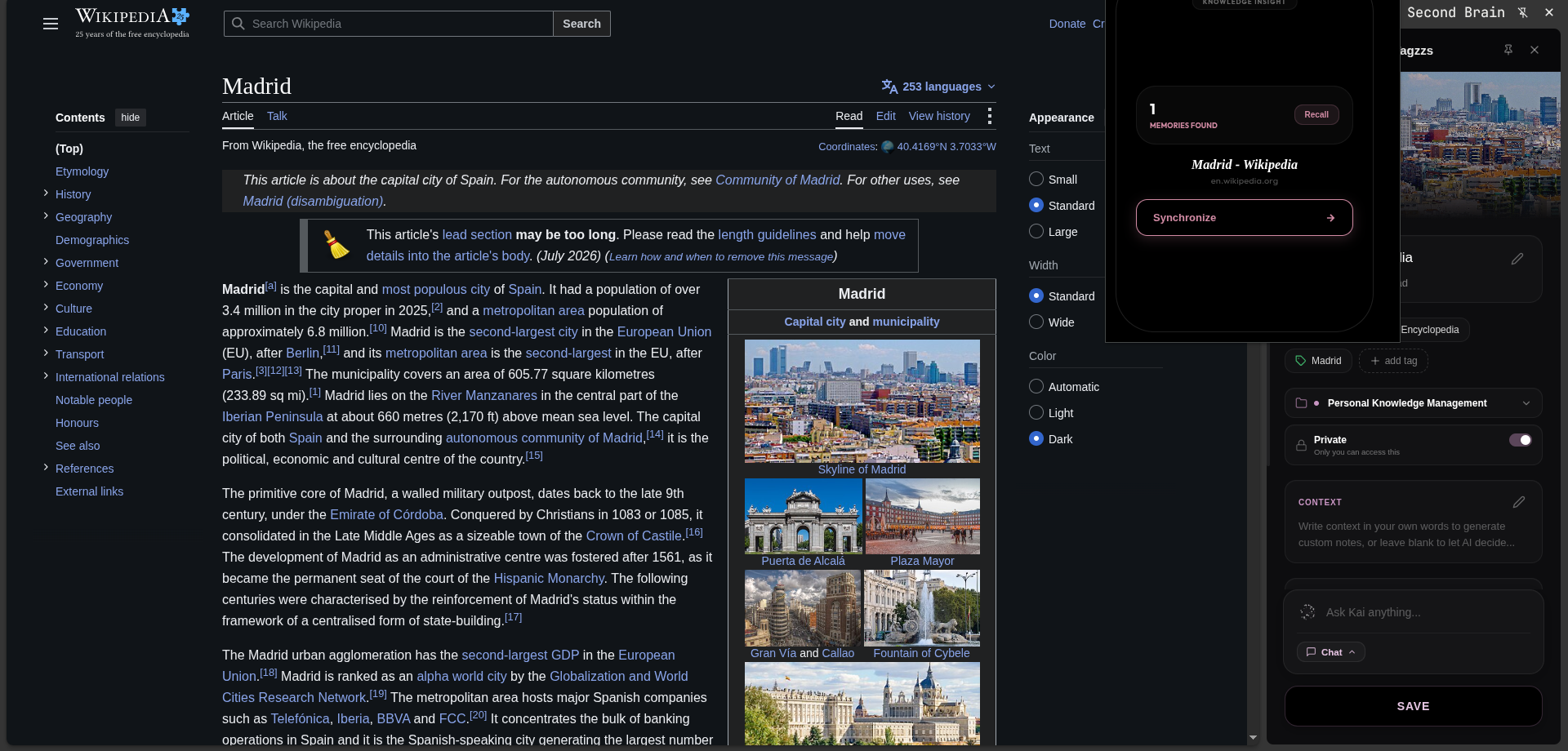
Task: Click the translate icon beside 253 languages
Action: [x=889, y=87]
